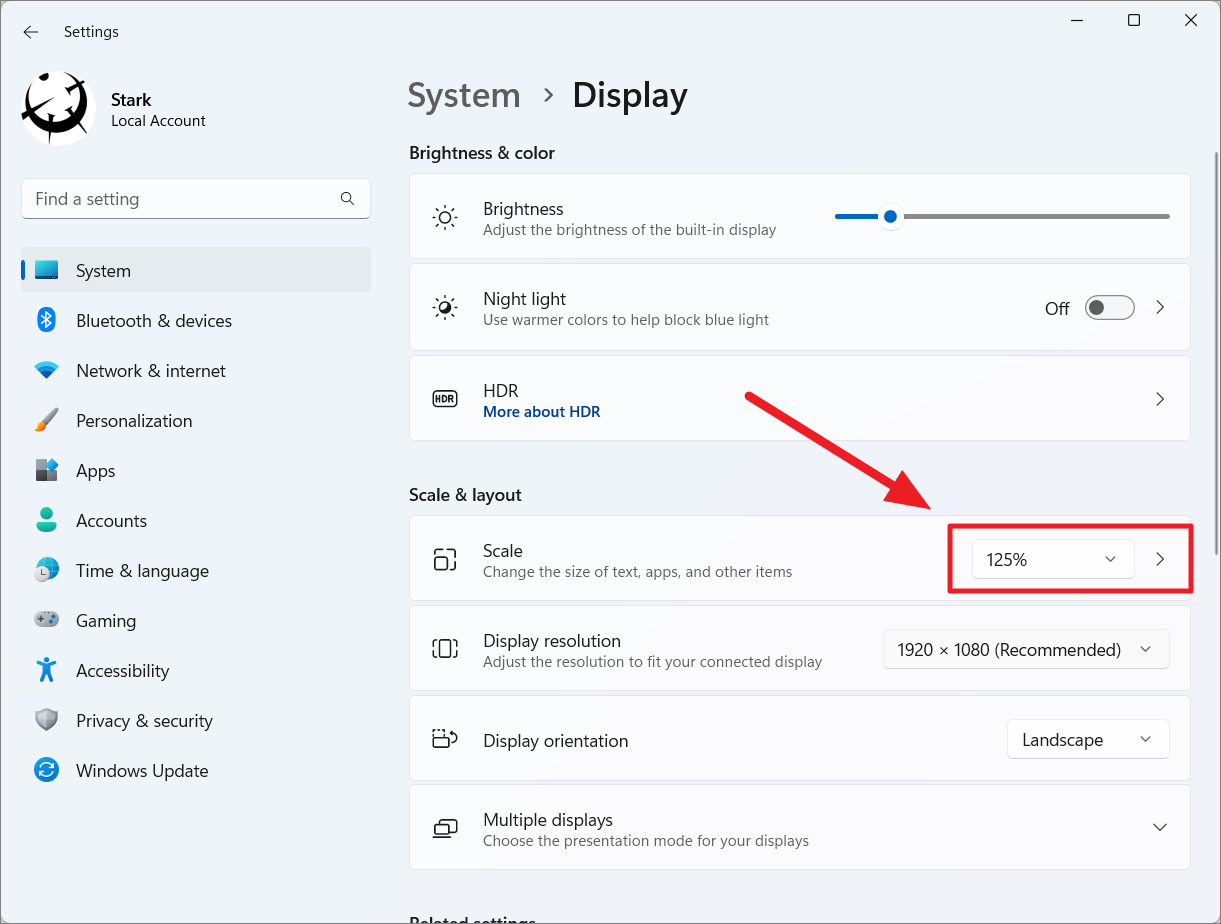Adjust the Brightness slider
Screen dimensions: 1221x924
coord(890,216)
